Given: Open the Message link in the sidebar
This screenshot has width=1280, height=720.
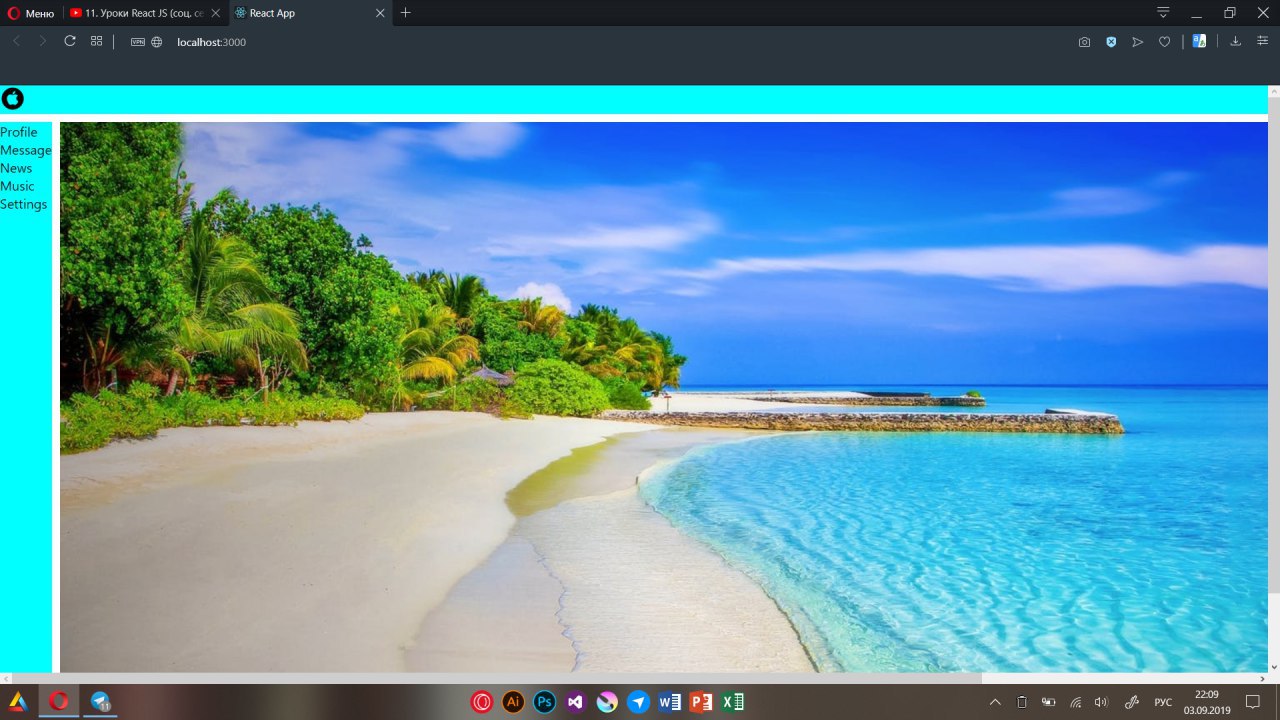Looking at the screenshot, I should click(x=26, y=150).
